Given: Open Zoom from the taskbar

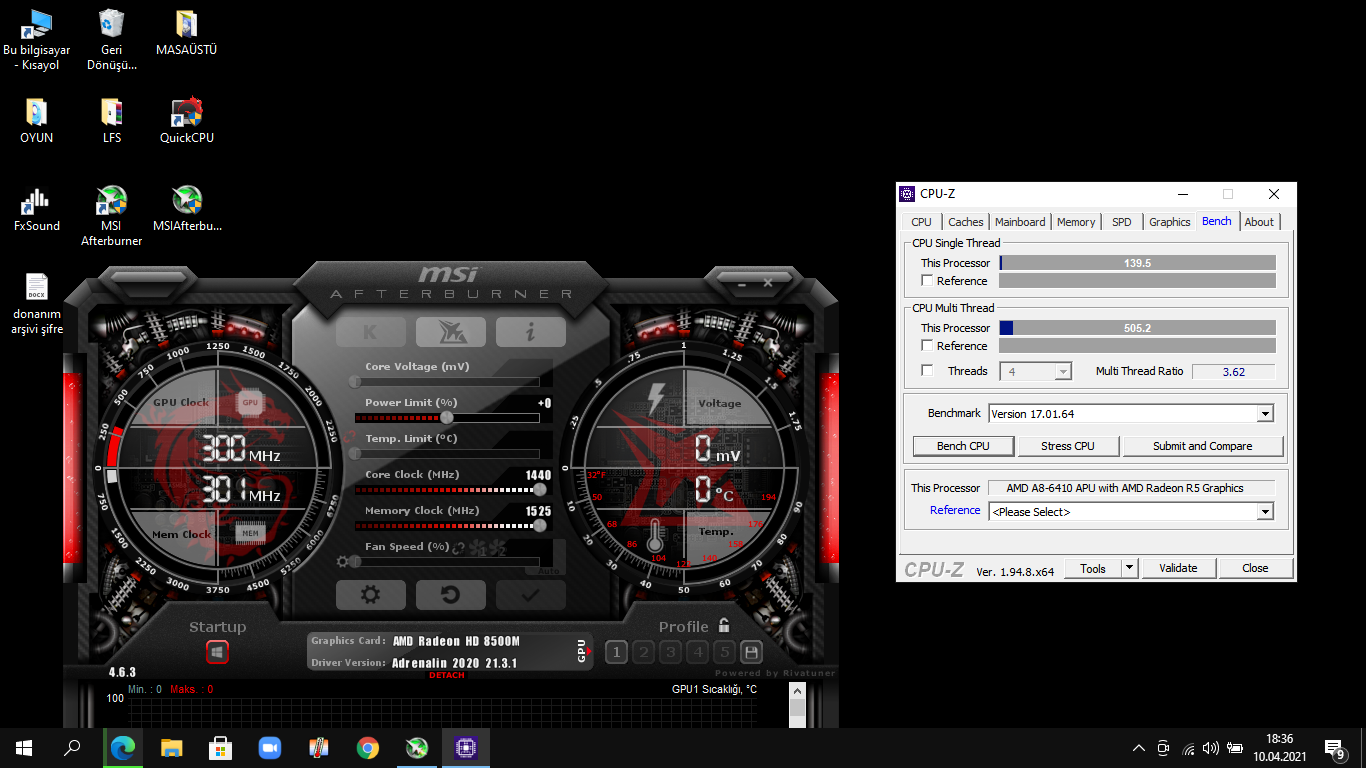Looking at the screenshot, I should click(270, 747).
